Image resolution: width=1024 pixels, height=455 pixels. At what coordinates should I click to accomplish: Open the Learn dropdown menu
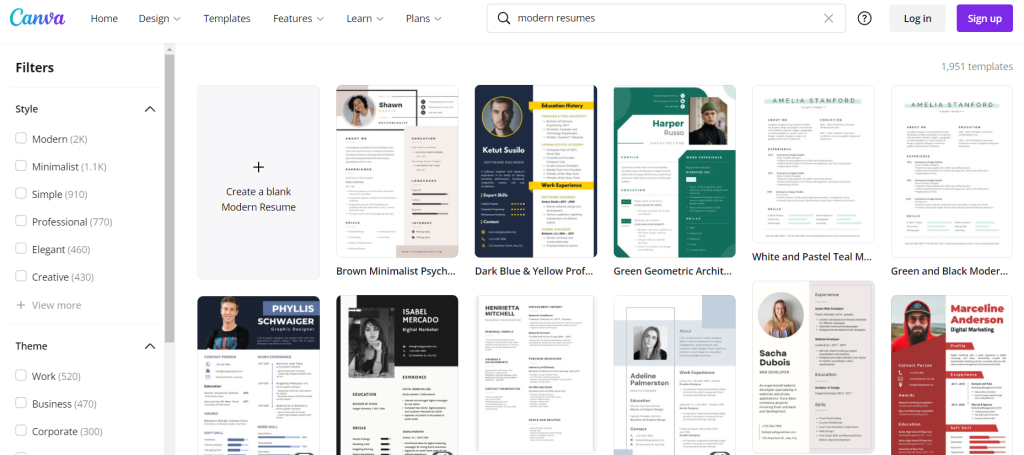point(365,18)
